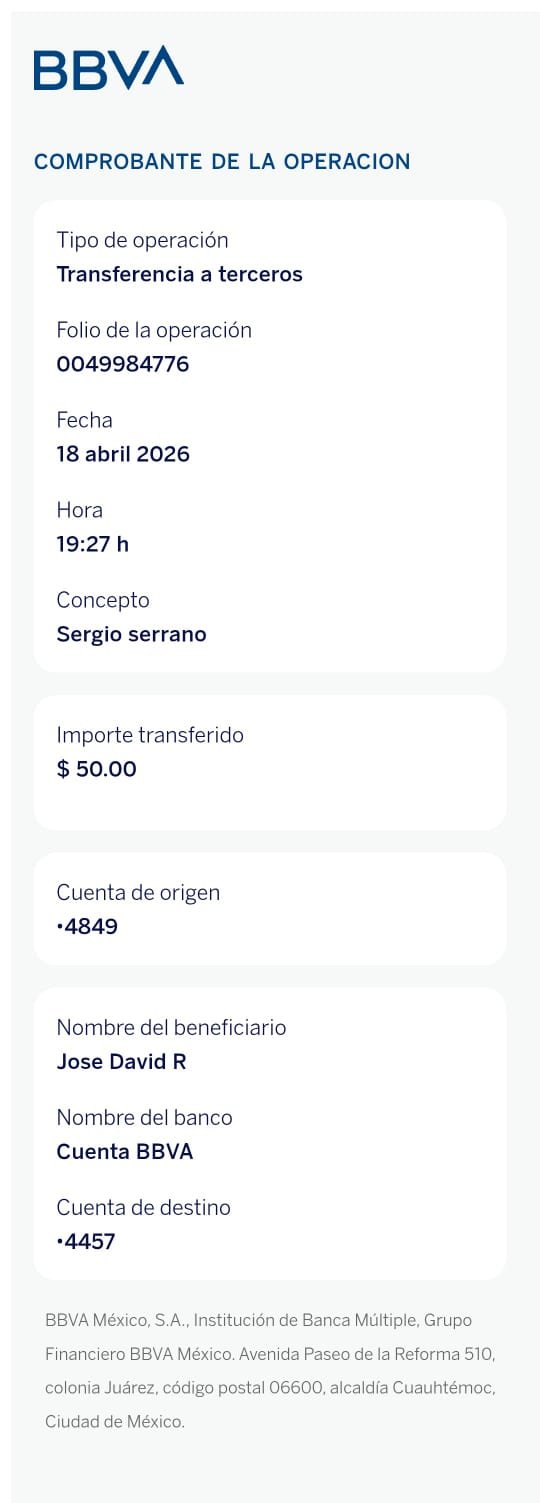Click the Transferencia a terceros value

tap(180, 274)
